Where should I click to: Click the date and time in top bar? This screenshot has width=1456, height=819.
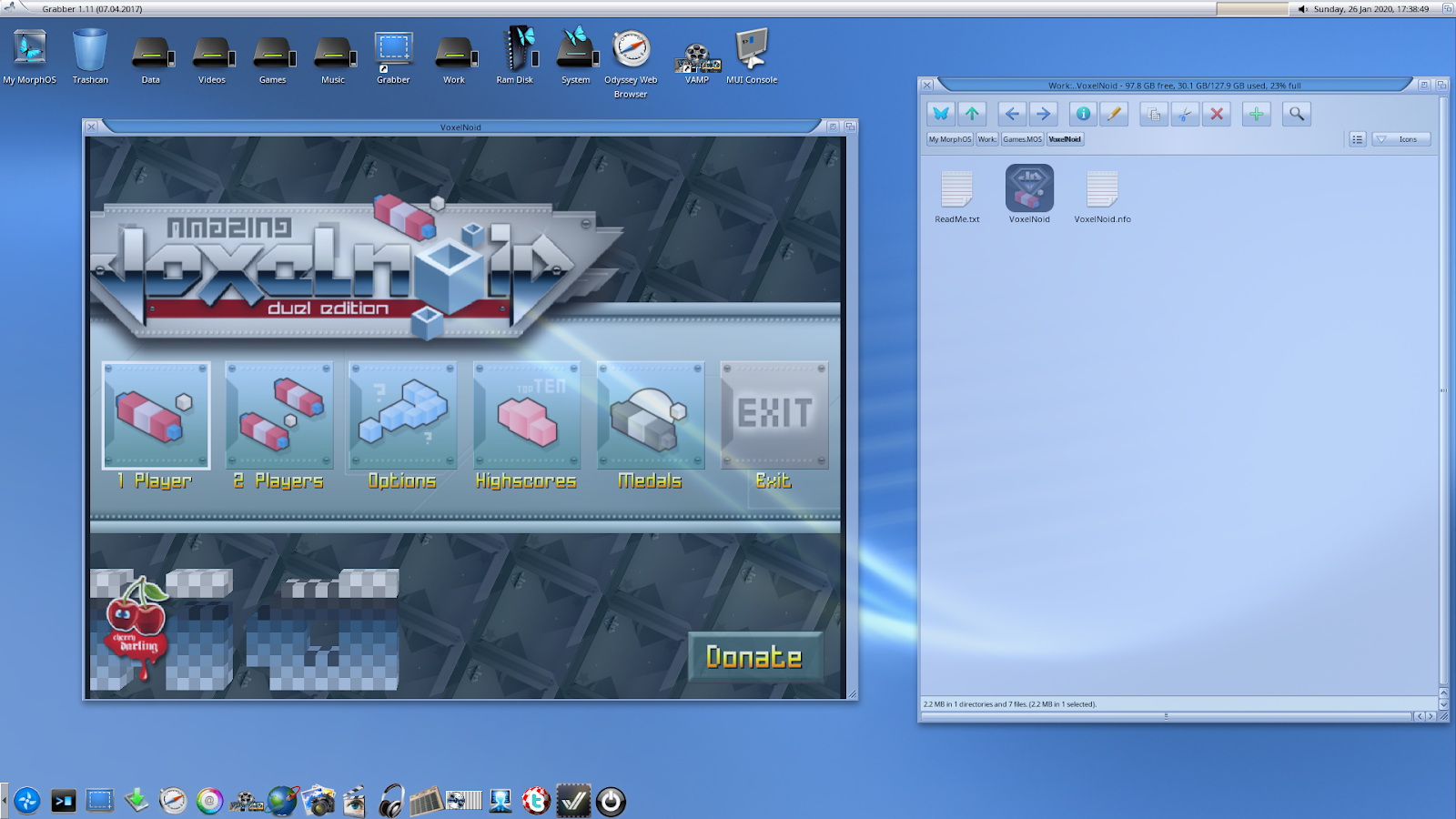(x=1371, y=9)
